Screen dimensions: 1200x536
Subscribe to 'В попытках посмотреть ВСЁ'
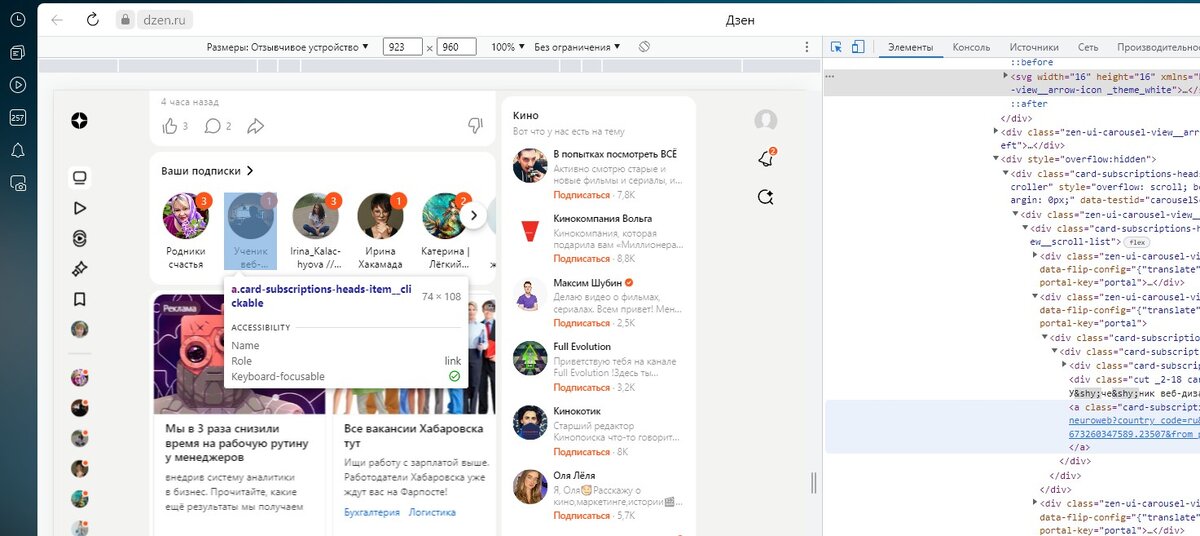pyautogui.click(x=581, y=195)
